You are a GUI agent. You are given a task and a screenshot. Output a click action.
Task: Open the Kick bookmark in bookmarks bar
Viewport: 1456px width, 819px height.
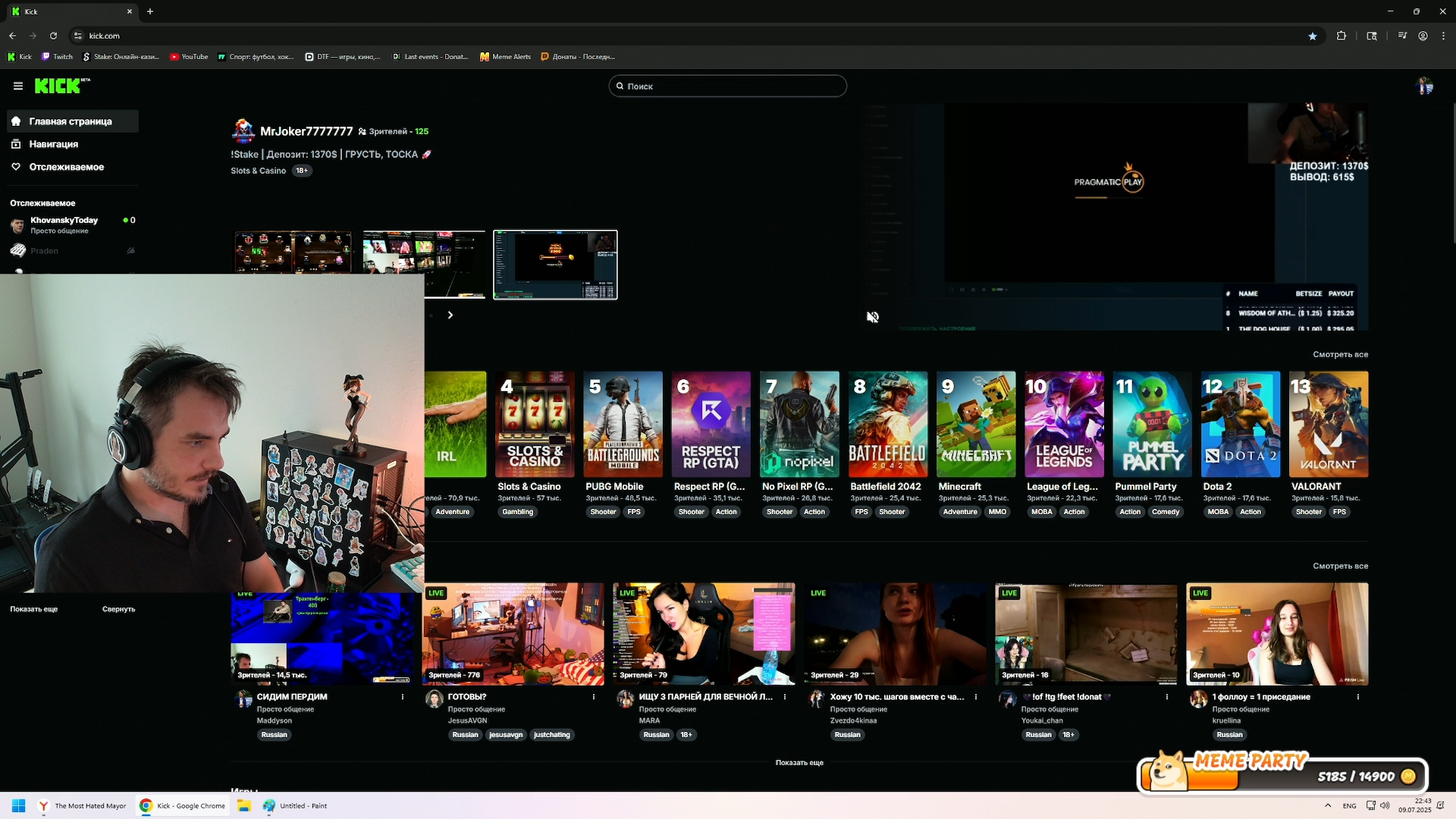click(20, 57)
